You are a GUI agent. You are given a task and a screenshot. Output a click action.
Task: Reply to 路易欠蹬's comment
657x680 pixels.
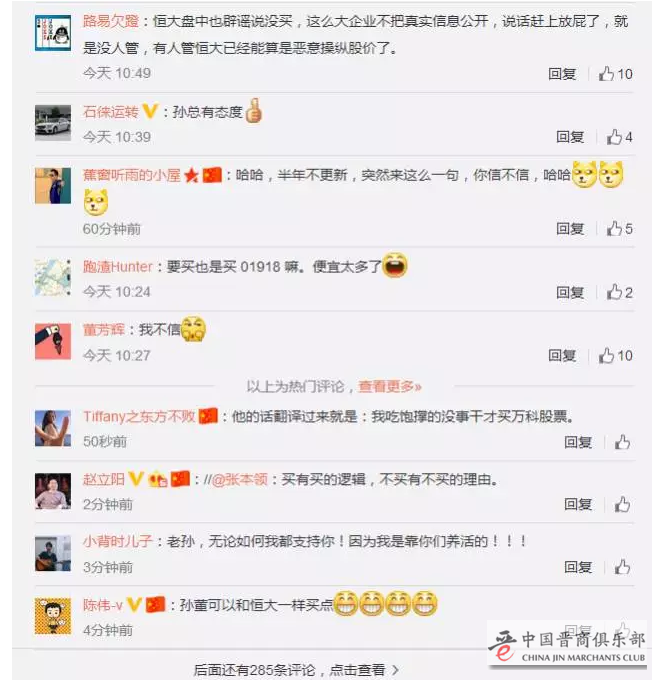click(x=562, y=74)
